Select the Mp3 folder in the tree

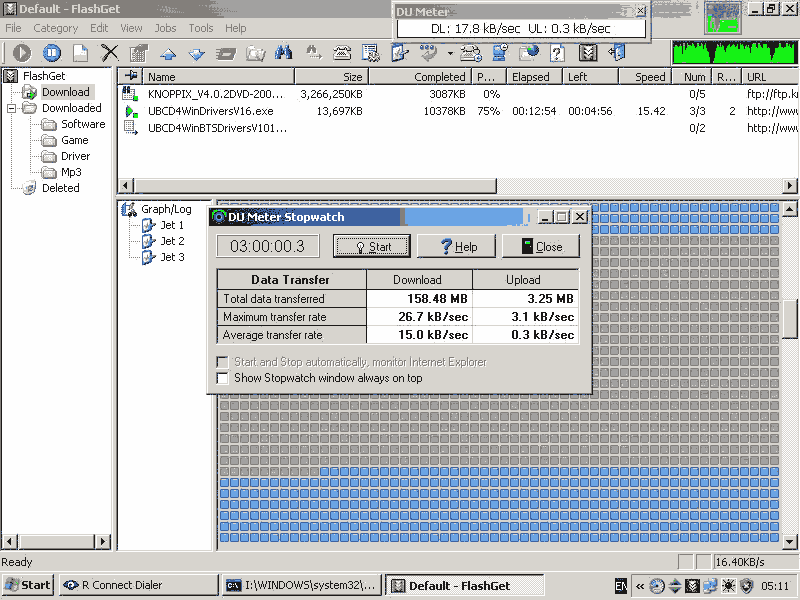click(71, 172)
